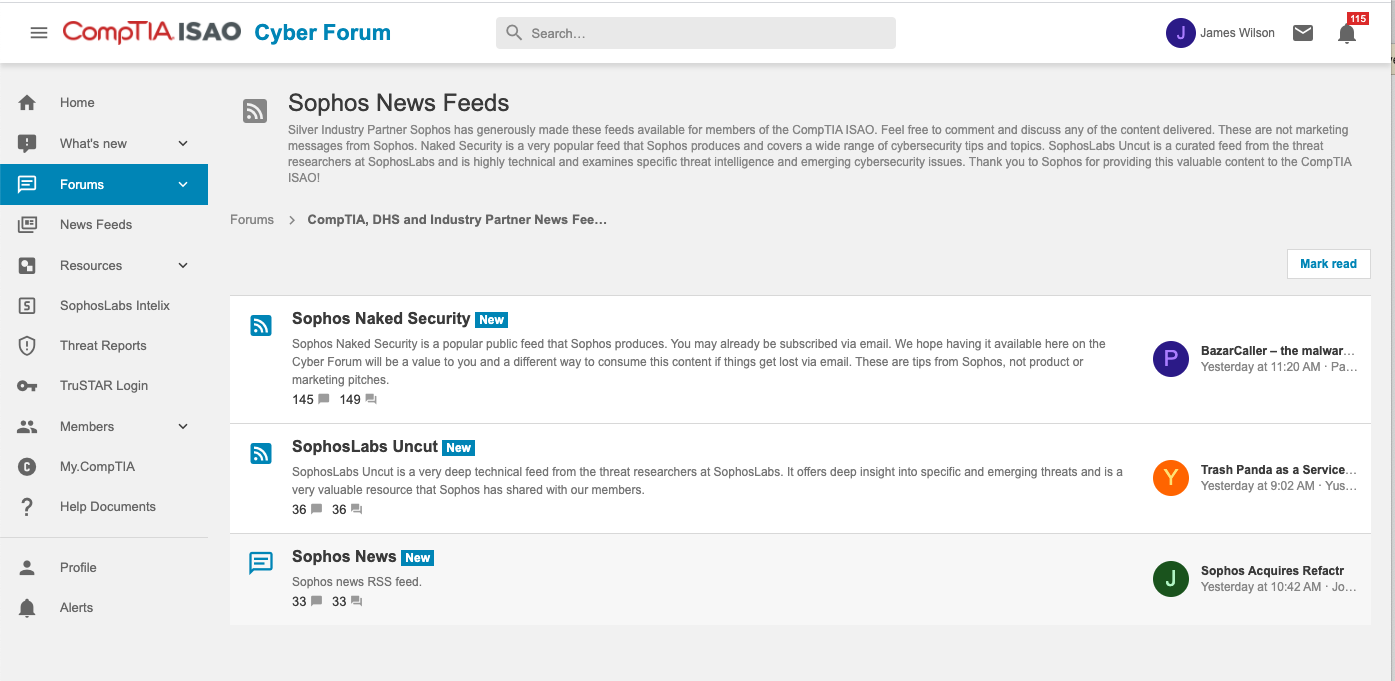Click the What's new alert icon
Screen dimensions: 1395x681
[27, 143]
